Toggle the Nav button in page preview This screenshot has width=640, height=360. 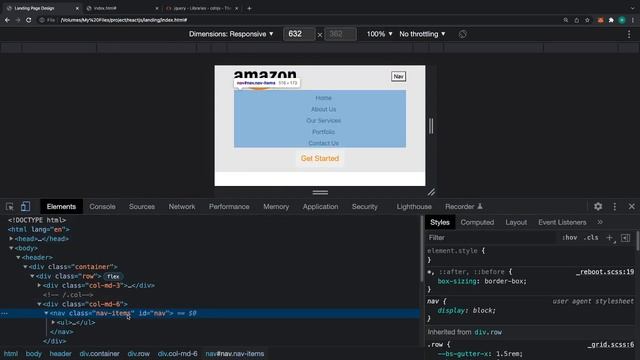tap(398, 76)
